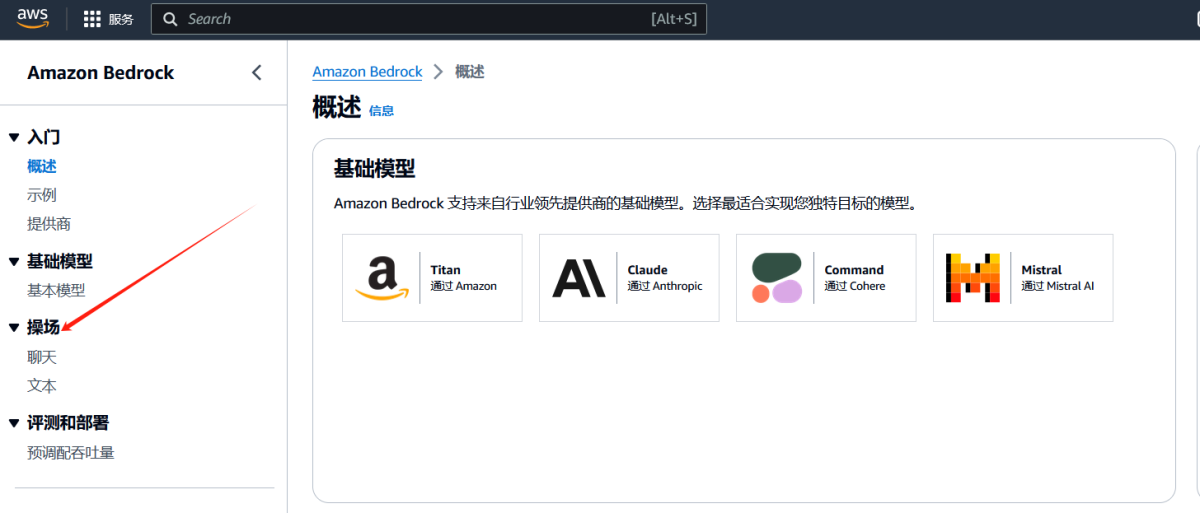This screenshot has width=1200, height=513.
Task: Collapse the Amazon Bedrock sidebar chevron
Action: (256, 72)
